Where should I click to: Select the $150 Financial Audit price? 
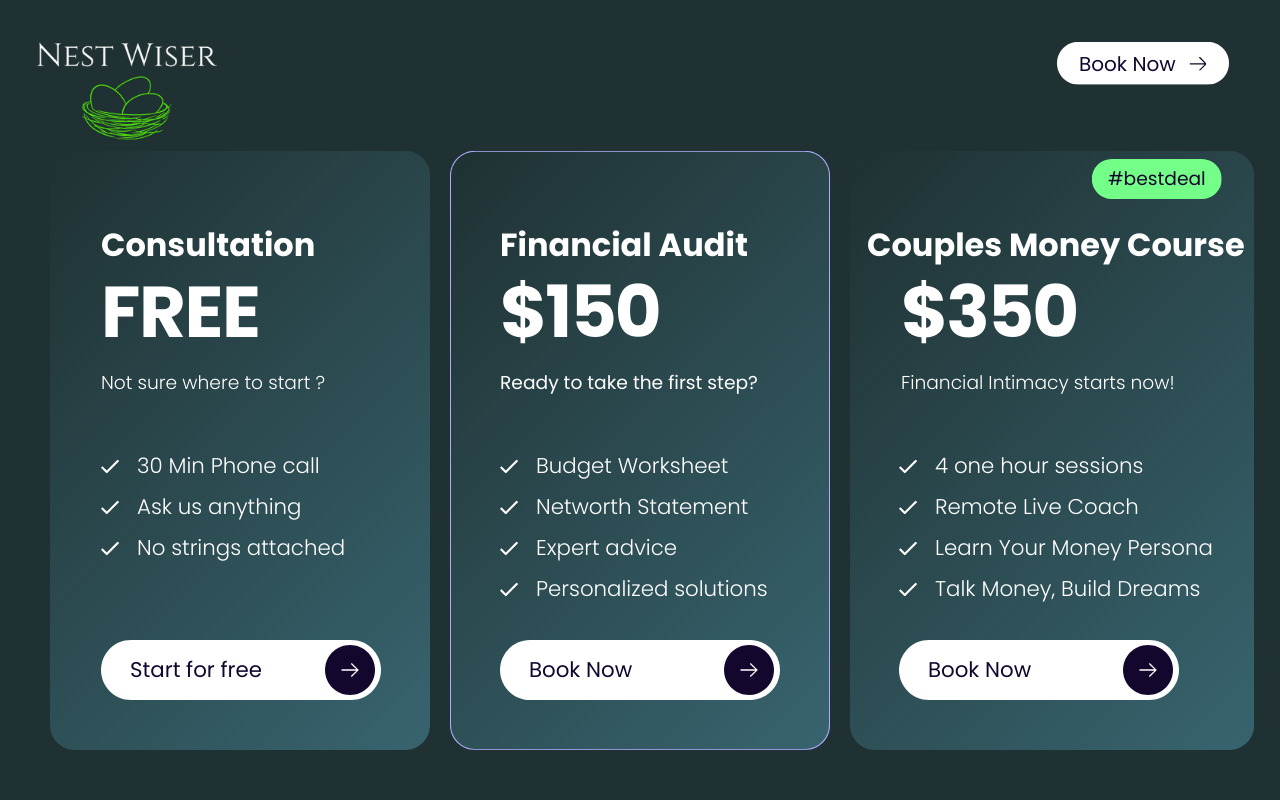(580, 312)
